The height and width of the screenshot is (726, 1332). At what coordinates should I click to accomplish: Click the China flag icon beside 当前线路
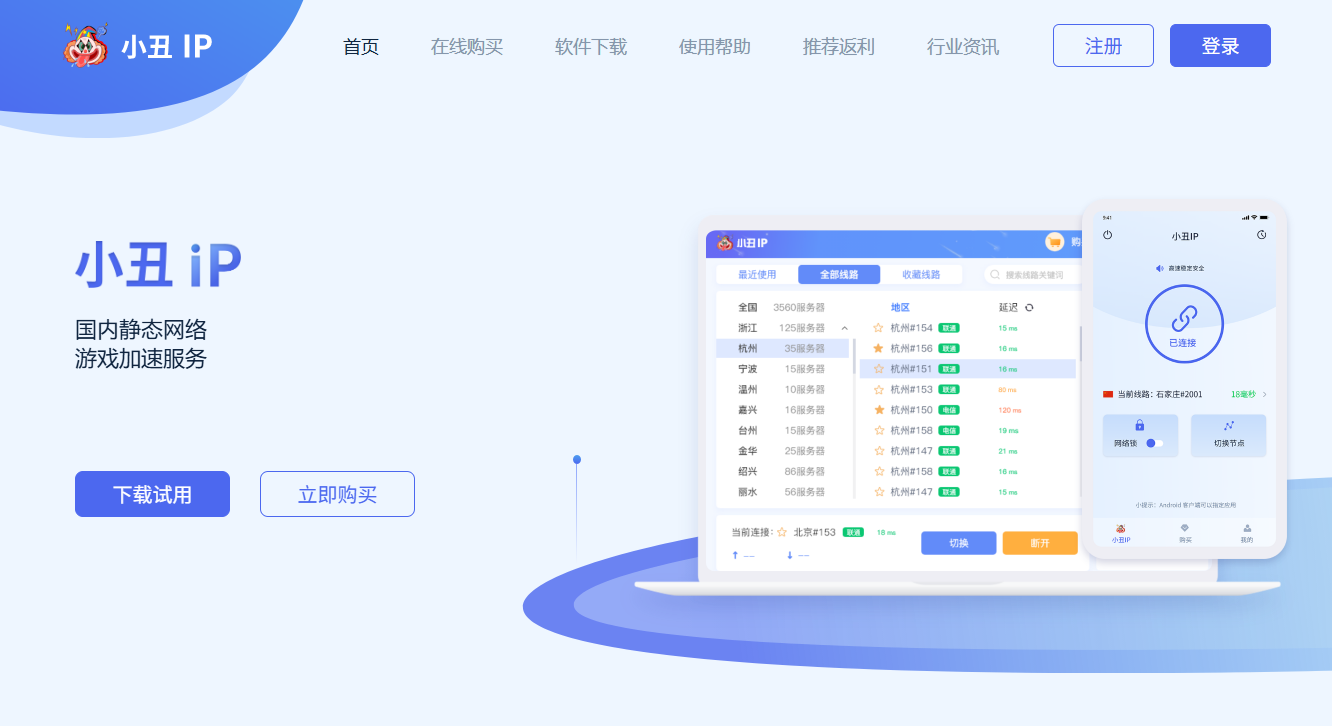(x=1108, y=395)
